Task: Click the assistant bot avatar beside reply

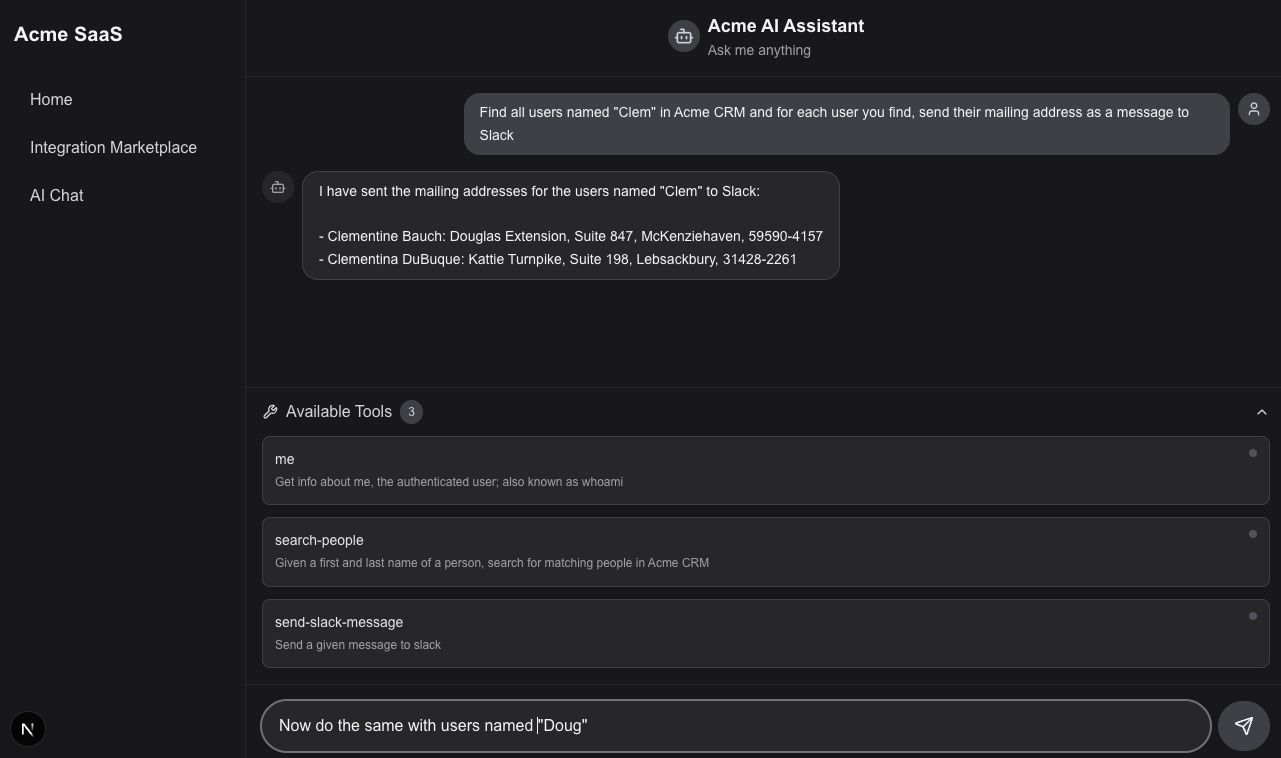Action: (278, 187)
